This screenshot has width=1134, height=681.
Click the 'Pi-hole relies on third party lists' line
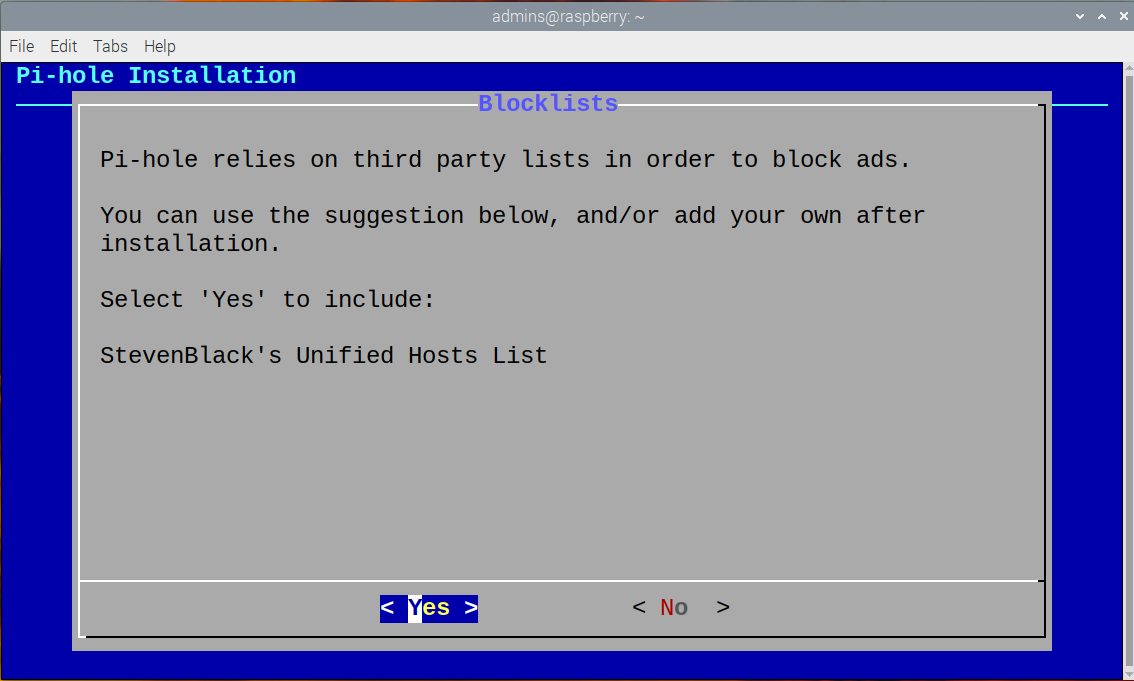click(506, 160)
